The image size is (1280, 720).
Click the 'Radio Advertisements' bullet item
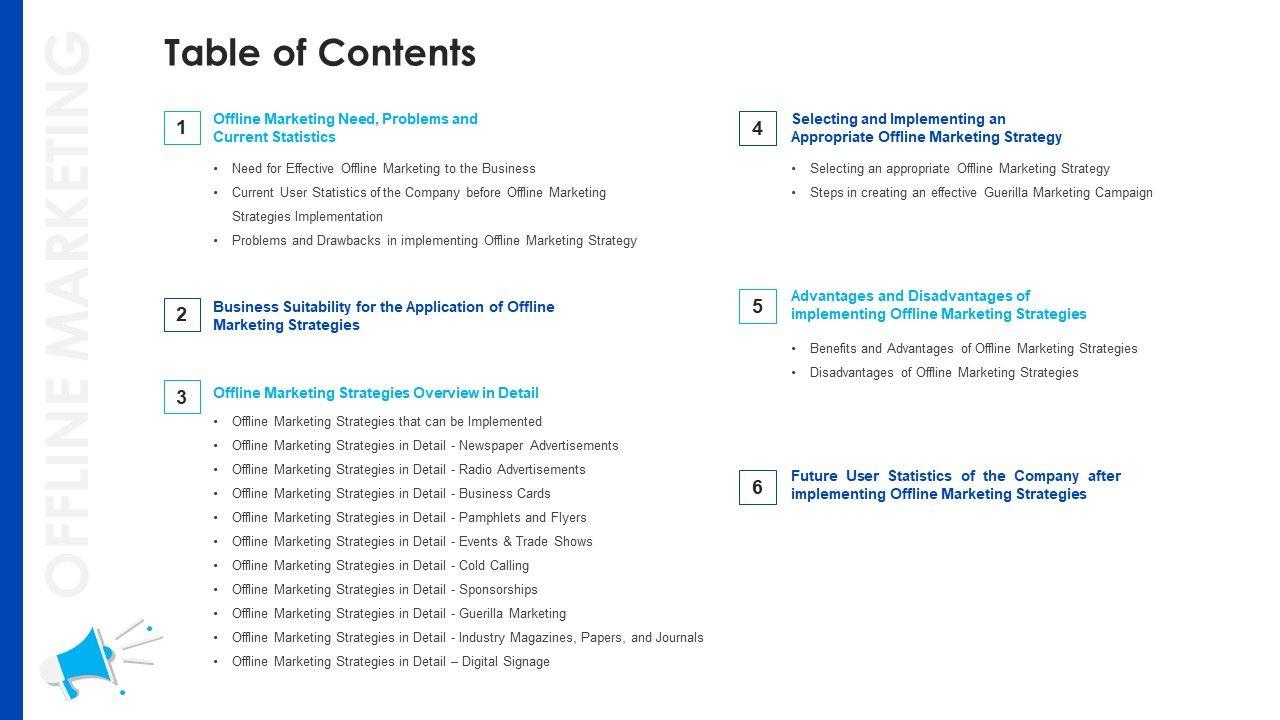click(x=408, y=470)
